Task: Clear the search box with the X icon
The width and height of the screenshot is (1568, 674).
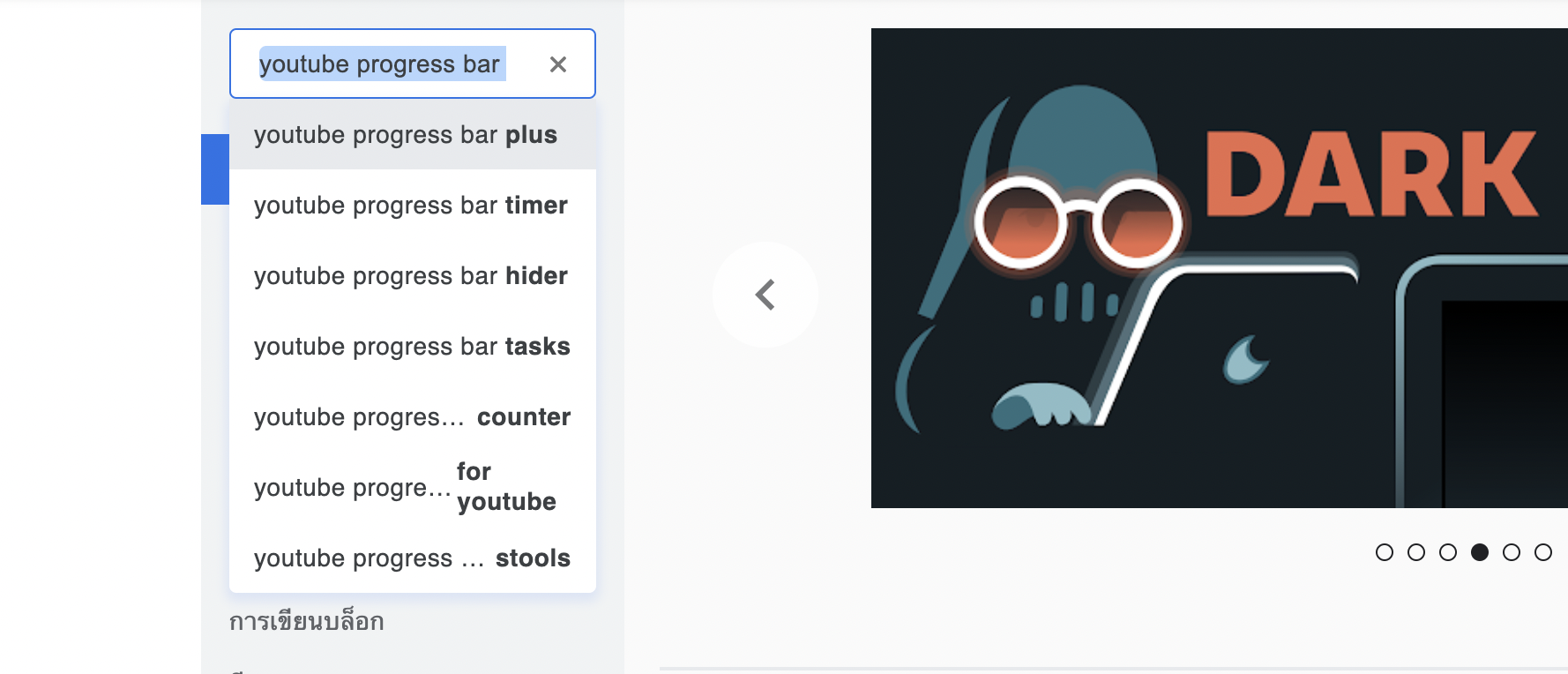Action: 557,64
